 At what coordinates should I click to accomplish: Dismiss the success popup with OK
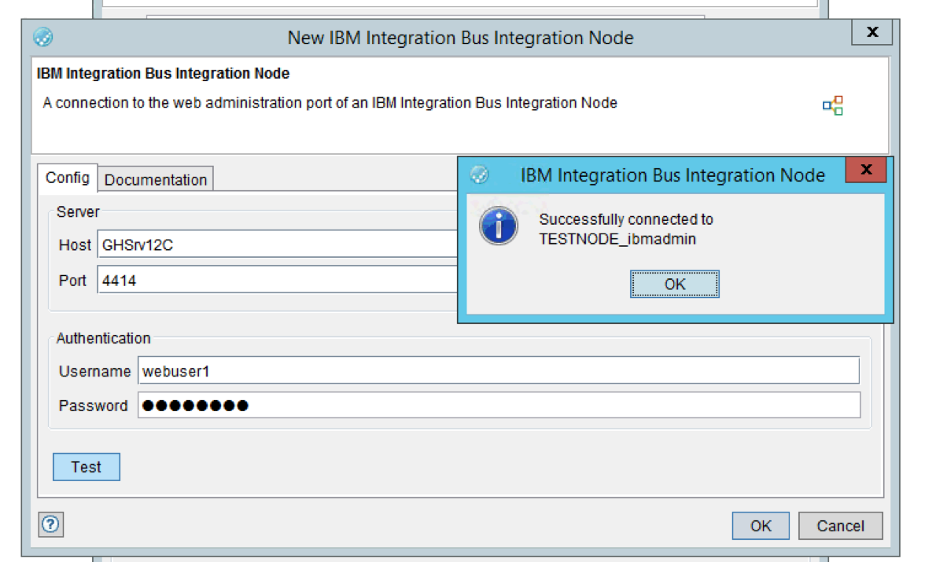675,284
